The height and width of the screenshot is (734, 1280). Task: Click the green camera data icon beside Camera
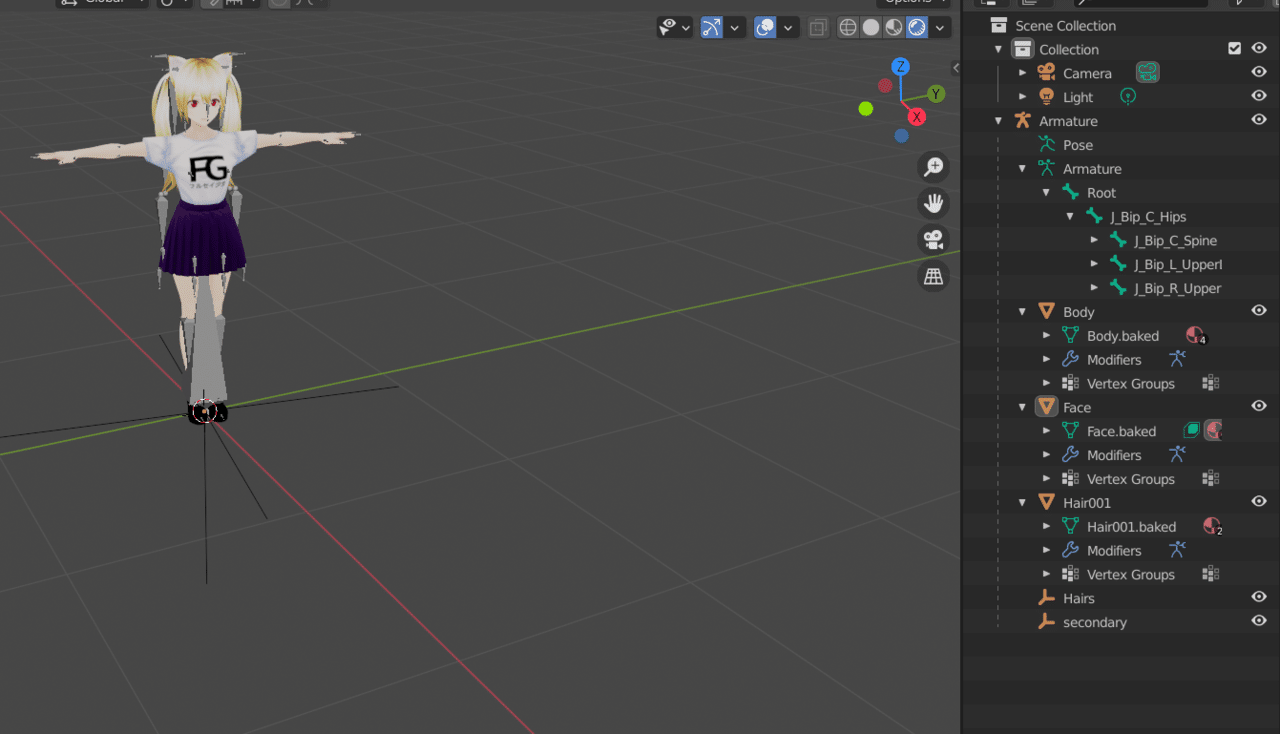(1147, 72)
